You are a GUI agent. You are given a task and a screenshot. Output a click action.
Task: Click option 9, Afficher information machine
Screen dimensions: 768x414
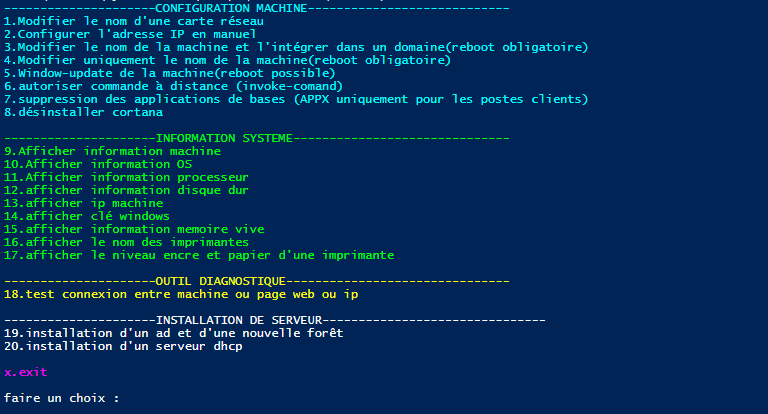point(112,151)
